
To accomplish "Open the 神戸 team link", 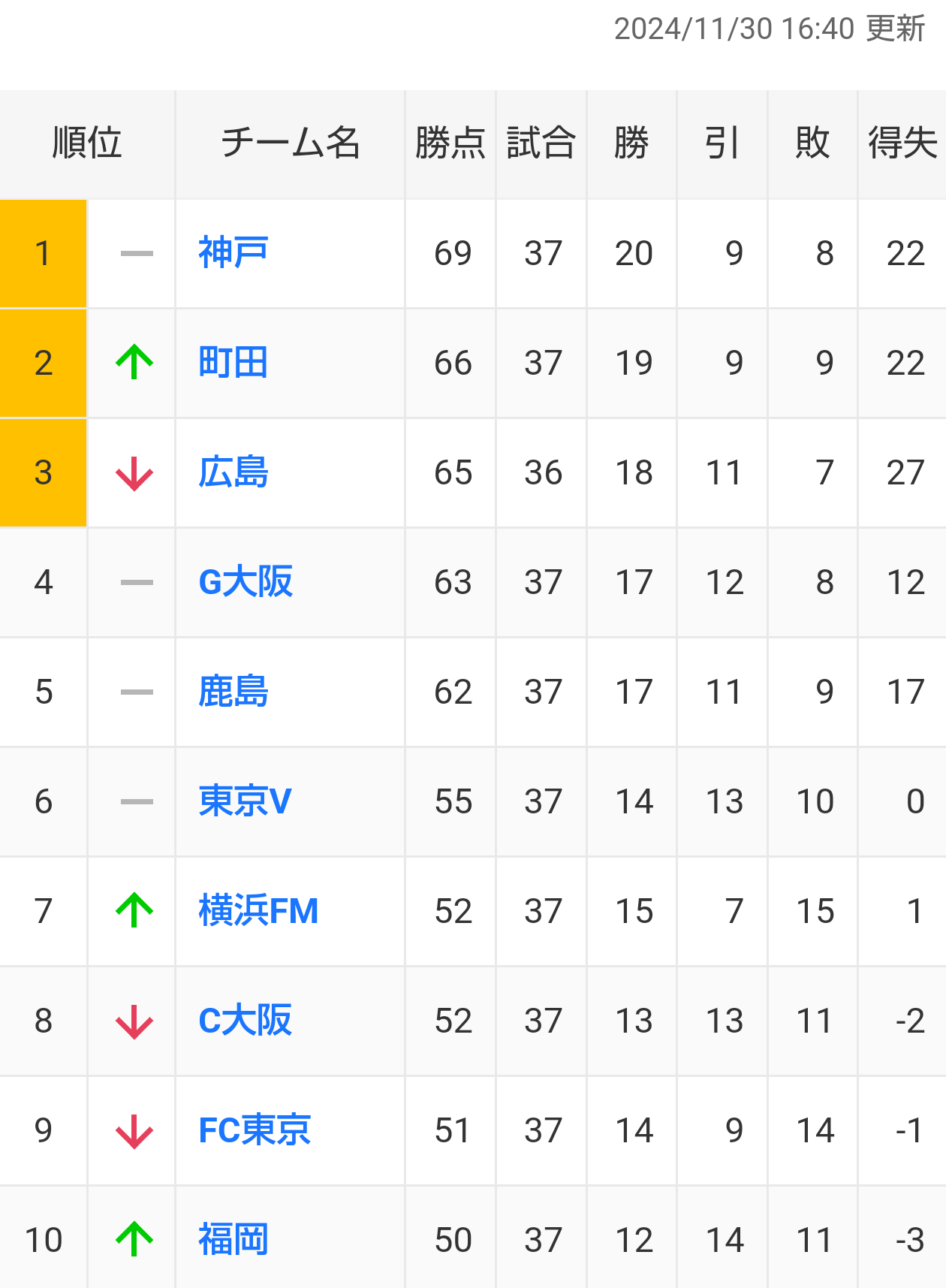I will point(233,253).
